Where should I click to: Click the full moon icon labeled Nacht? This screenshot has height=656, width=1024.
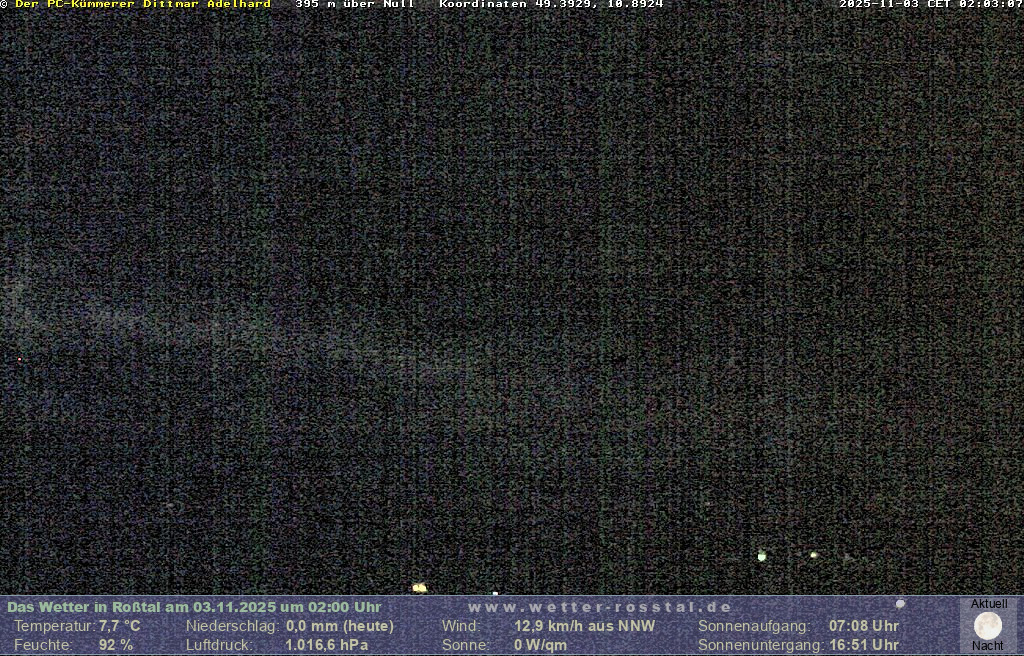pos(988,626)
